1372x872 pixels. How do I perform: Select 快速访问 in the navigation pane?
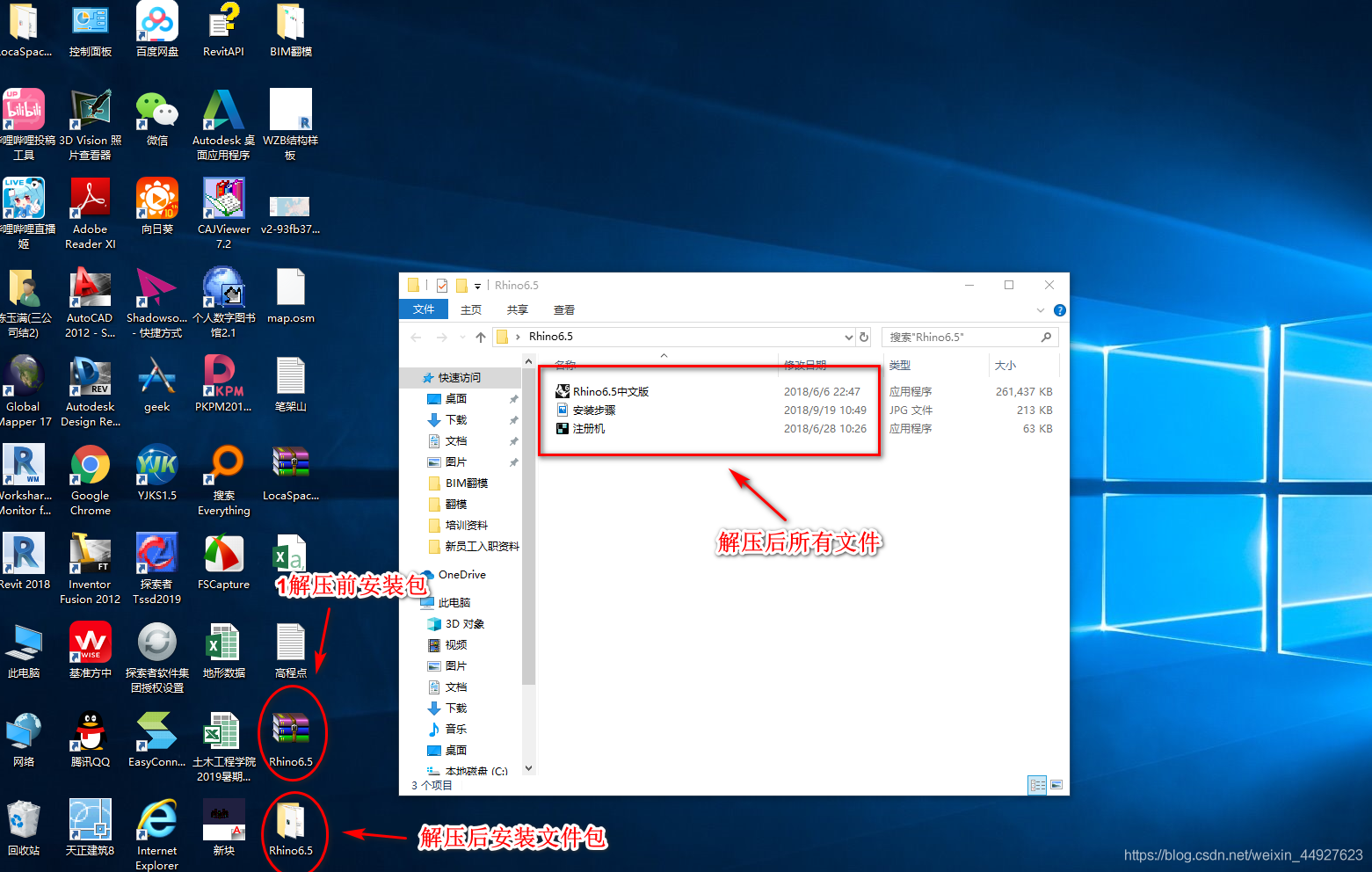click(x=461, y=377)
